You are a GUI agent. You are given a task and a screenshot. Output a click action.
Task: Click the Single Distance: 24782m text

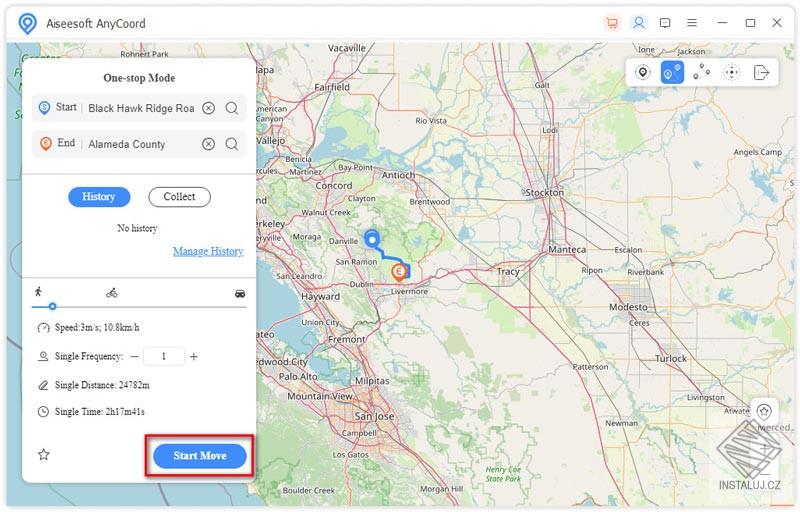pyautogui.click(x=102, y=385)
